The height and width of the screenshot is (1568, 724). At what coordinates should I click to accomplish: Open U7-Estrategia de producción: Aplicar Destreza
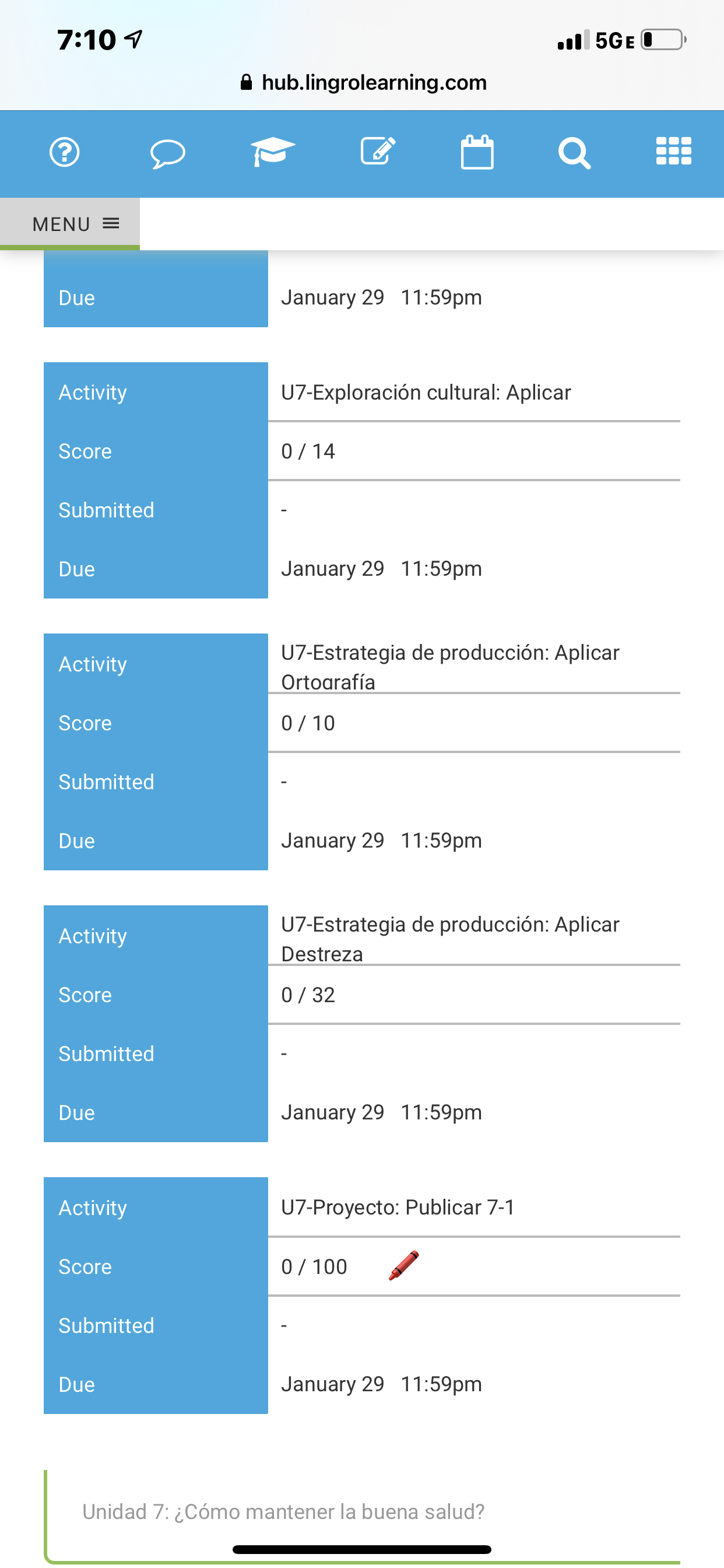(449, 937)
